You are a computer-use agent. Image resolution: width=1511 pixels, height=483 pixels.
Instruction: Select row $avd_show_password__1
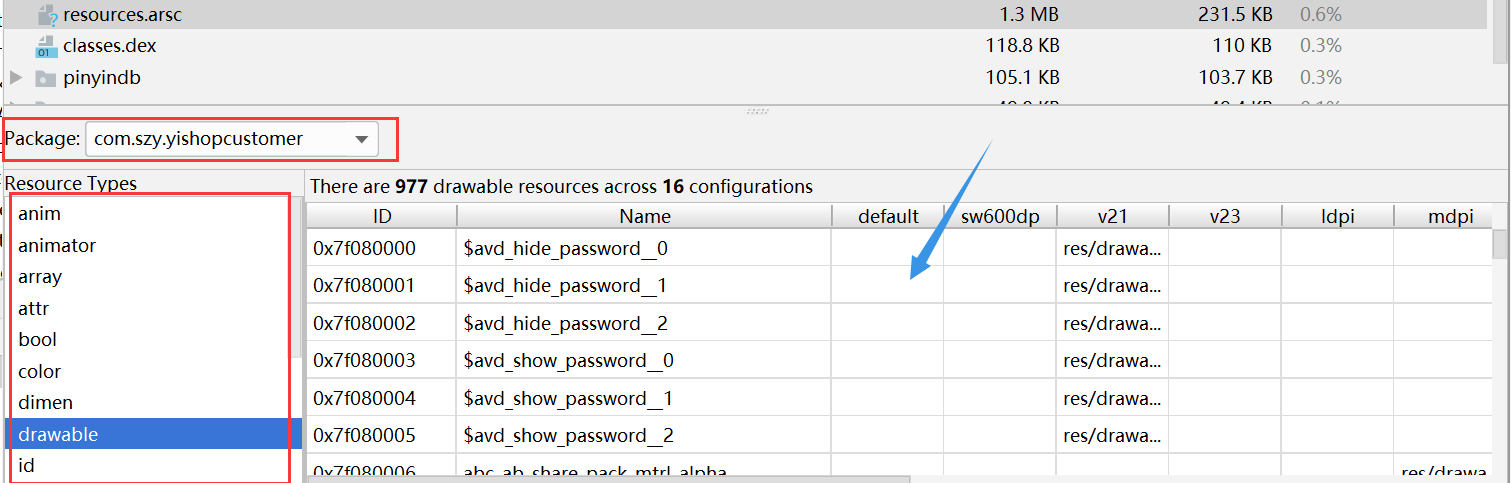tap(899, 398)
